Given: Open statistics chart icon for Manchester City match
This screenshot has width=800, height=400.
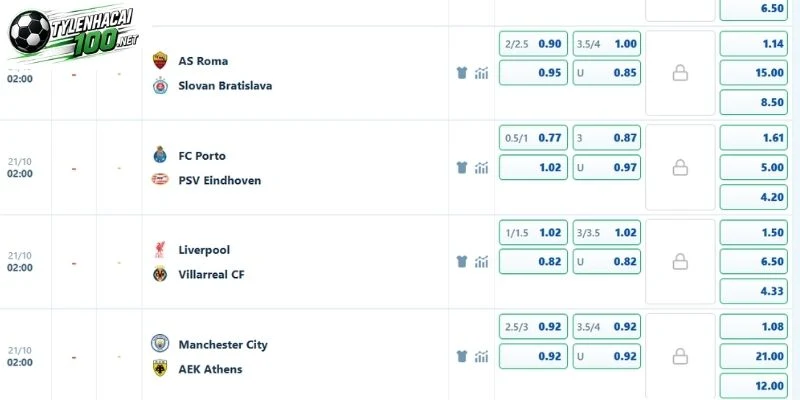Looking at the screenshot, I should click(x=481, y=356).
